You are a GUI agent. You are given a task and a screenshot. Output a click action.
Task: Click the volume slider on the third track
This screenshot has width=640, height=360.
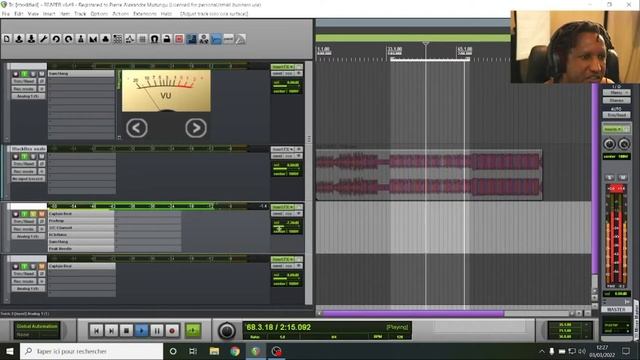286,227
